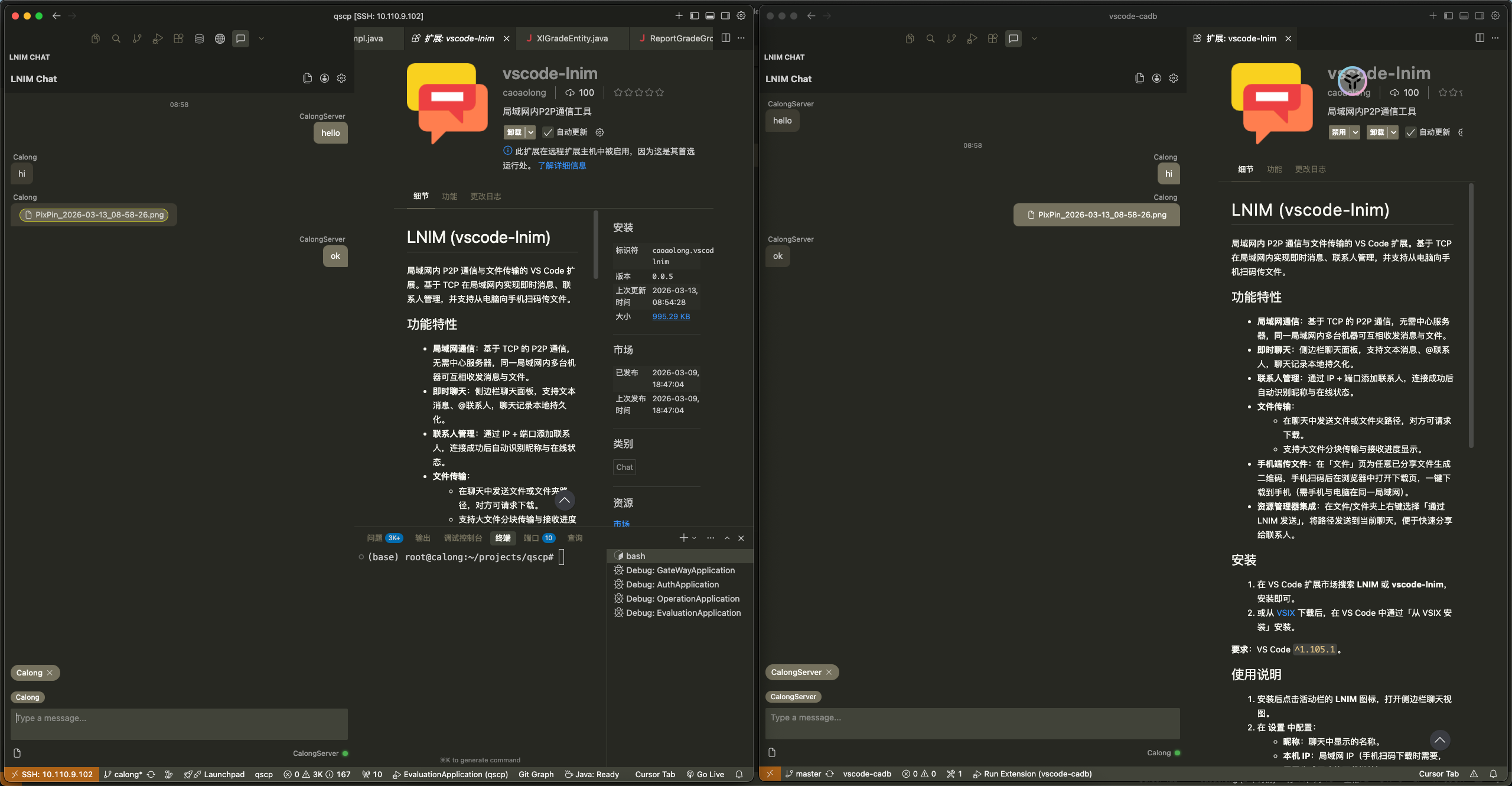Viewport: 1512px width, 786px height.
Task: Open source control in left window activity bar
Action: (x=137, y=39)
